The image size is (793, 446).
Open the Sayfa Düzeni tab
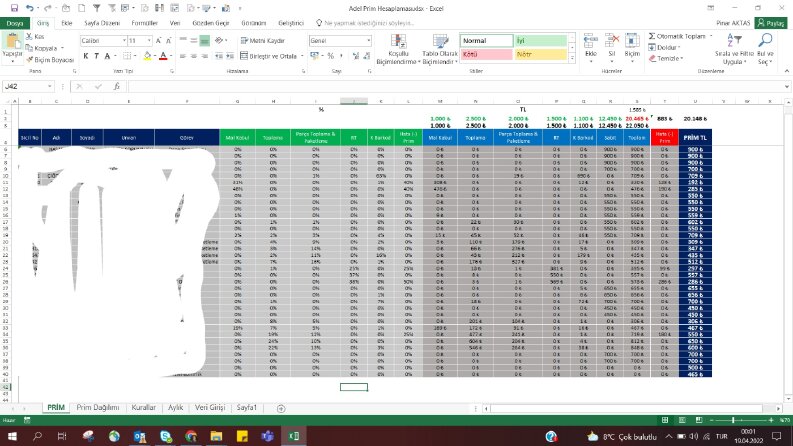point(102,23)
